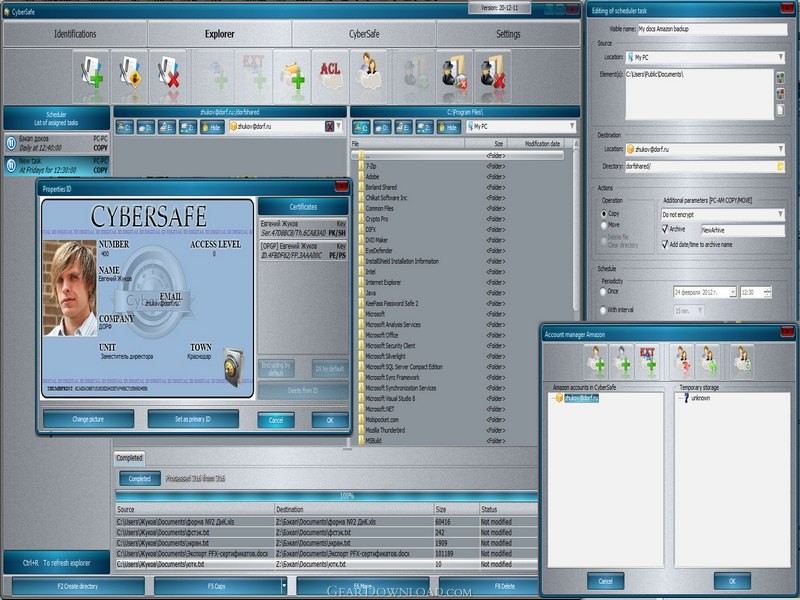Toggle the Archive checkbox
The width and height of the screenshot is (800, 600).
click(665, 229)
